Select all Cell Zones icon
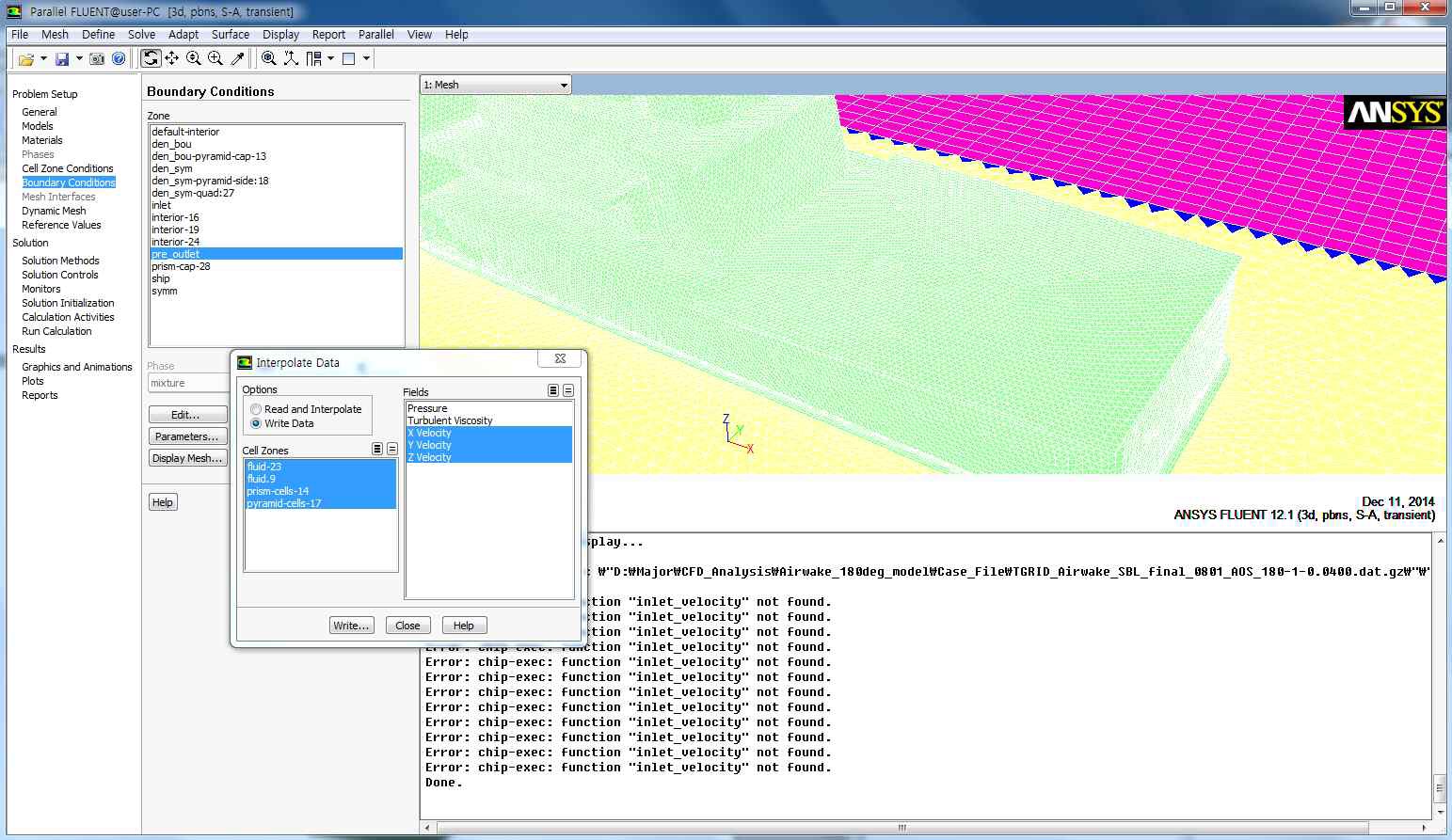 tap(377, 449)
